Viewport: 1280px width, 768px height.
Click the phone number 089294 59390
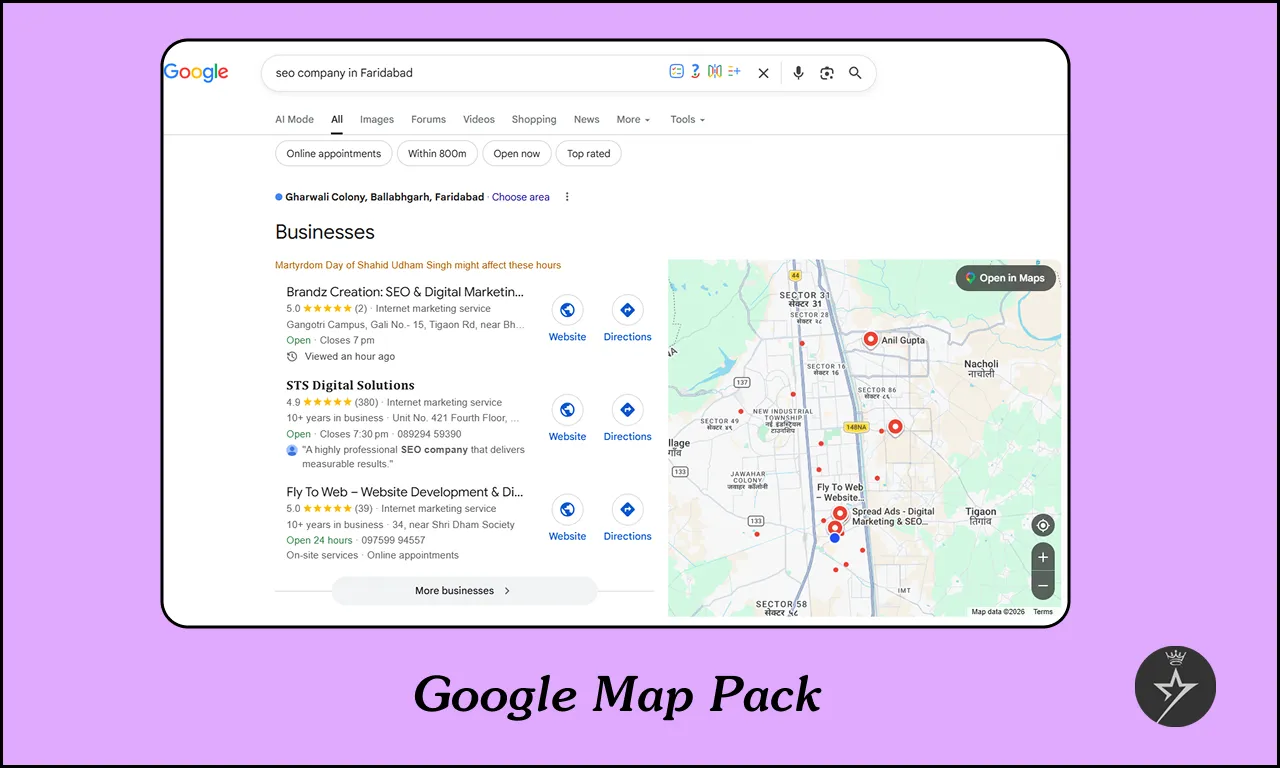point(429,434)
